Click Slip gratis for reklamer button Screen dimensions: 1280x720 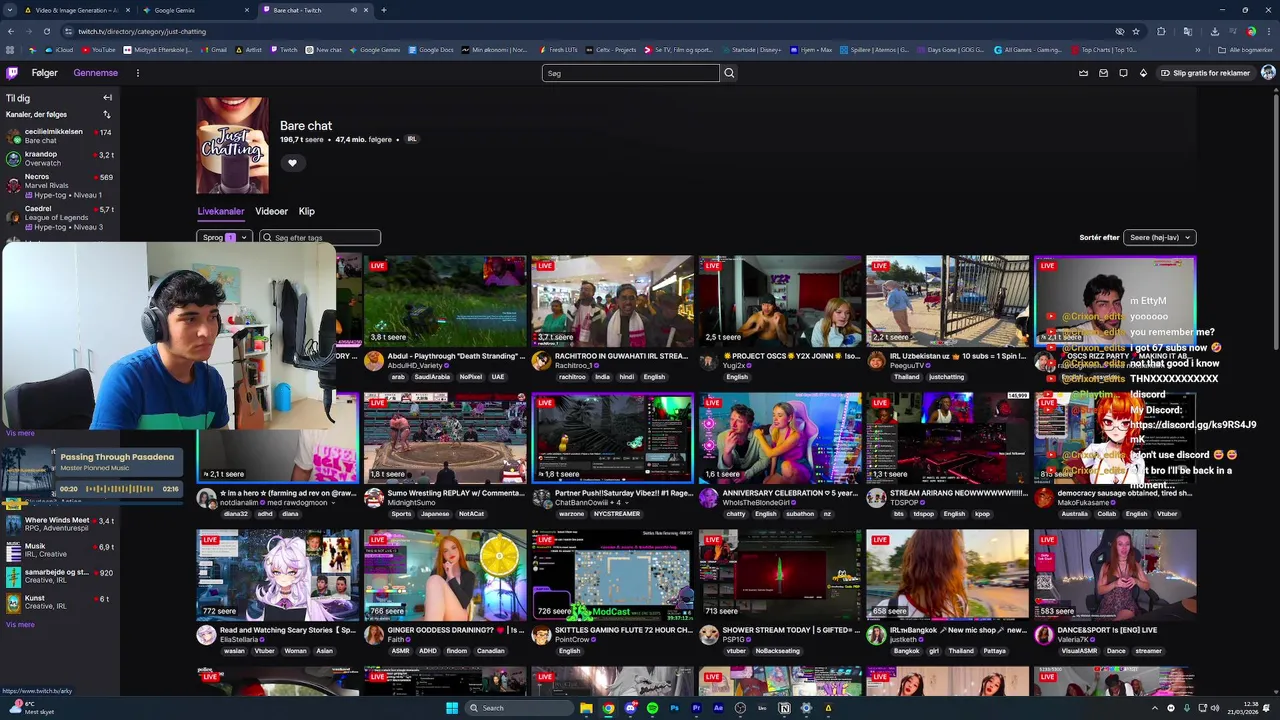pos(1205,73)
